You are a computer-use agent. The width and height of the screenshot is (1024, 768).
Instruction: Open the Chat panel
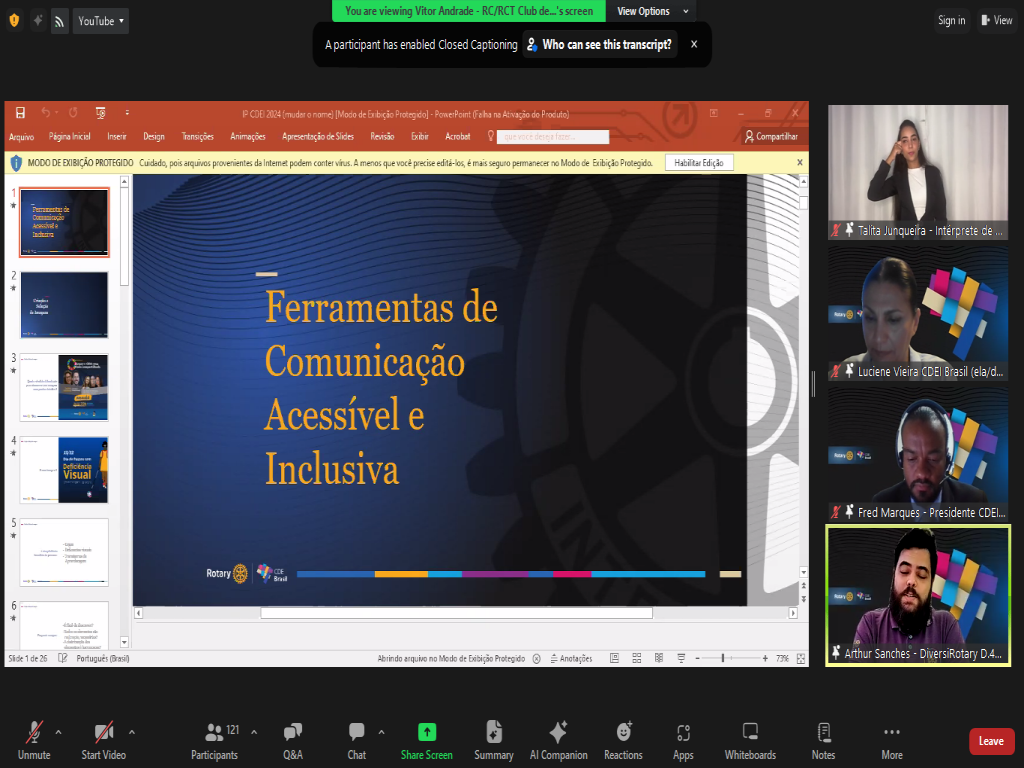click(356, 741)
